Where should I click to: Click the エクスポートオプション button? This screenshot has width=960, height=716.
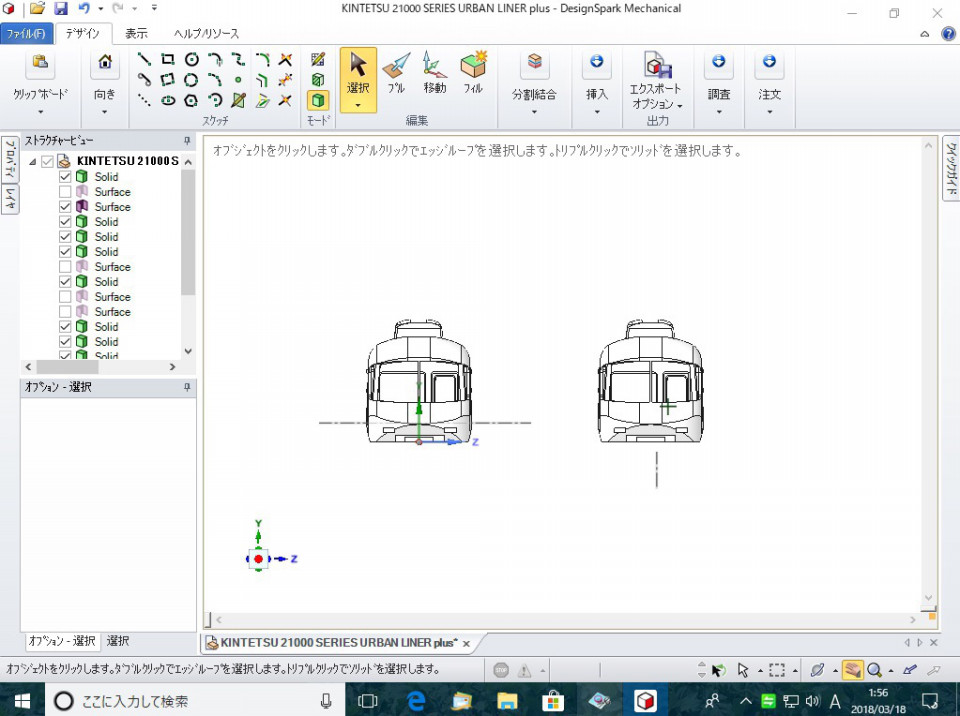(x=657, y=81)
